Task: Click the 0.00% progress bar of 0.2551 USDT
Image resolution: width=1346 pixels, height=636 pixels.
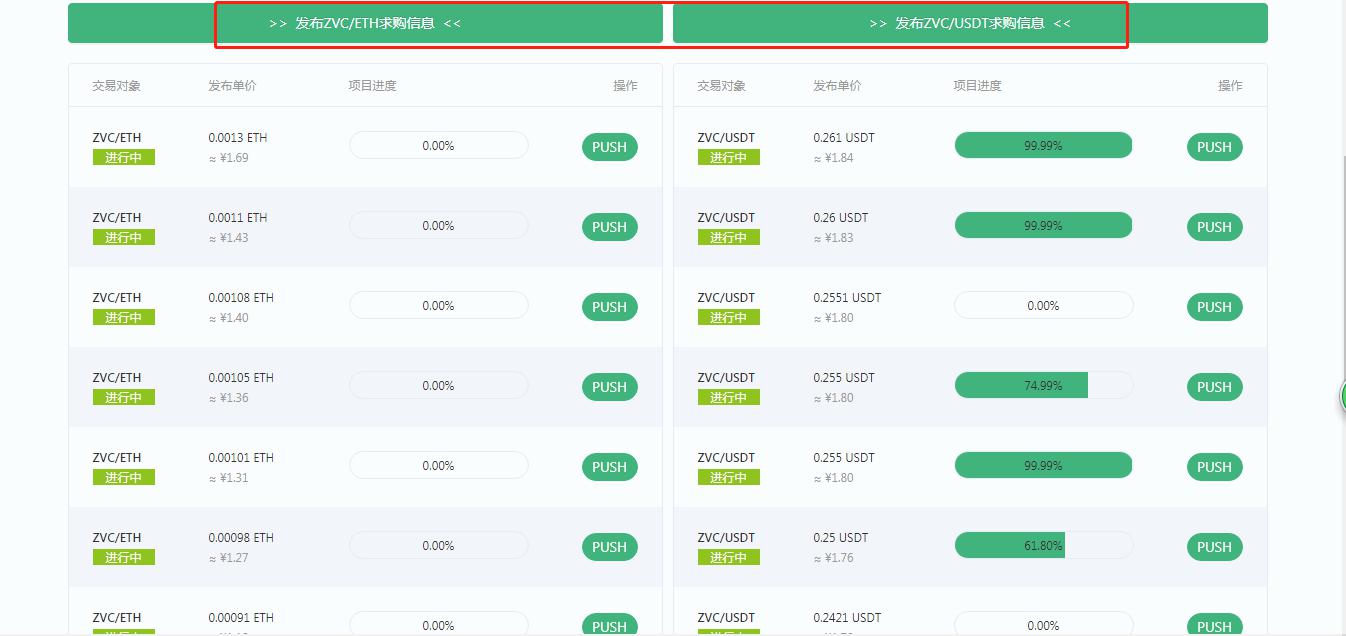Action: coord(1043,305)
